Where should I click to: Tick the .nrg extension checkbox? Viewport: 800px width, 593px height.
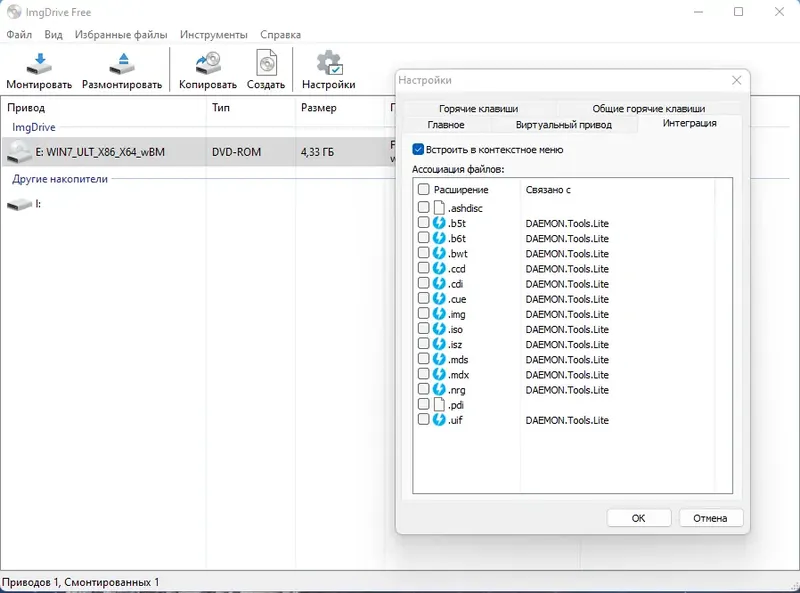point(423,389)
